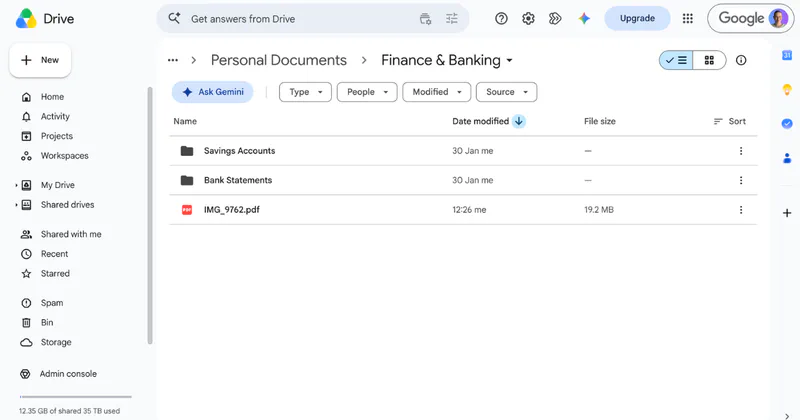Open the Google Drive logo home link
800x420 pixels.
(x=45, y=19)
